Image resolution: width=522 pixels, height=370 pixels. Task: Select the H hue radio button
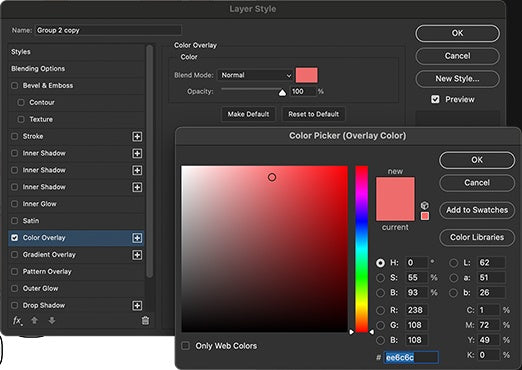[380, 263]
